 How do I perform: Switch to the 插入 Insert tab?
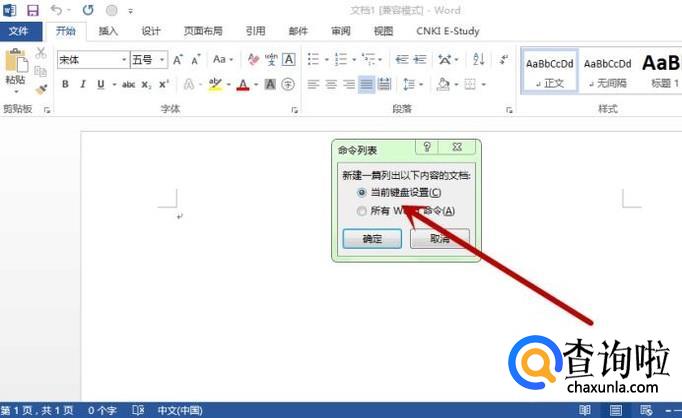[108, 31]
